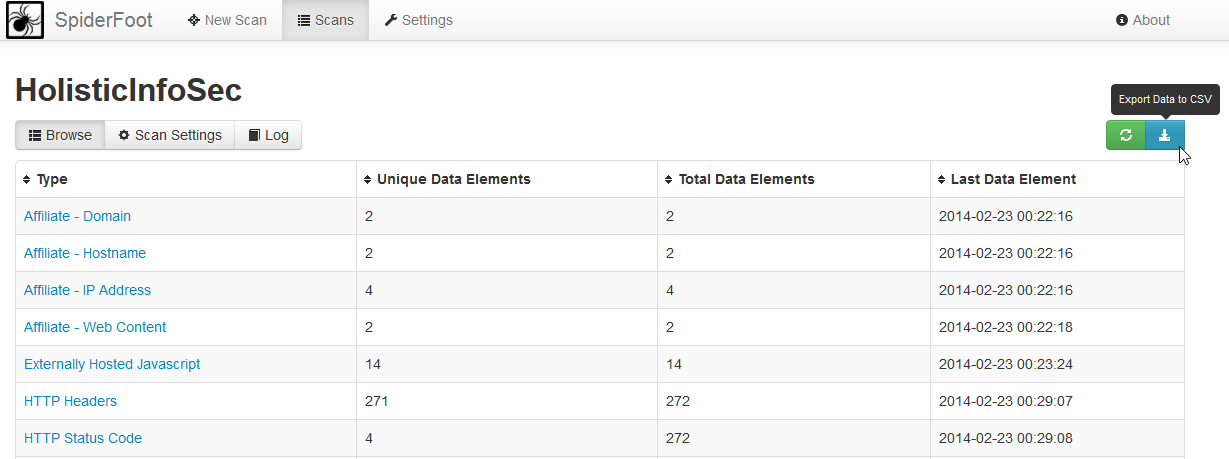View the scan Log tab

[268, 135]
